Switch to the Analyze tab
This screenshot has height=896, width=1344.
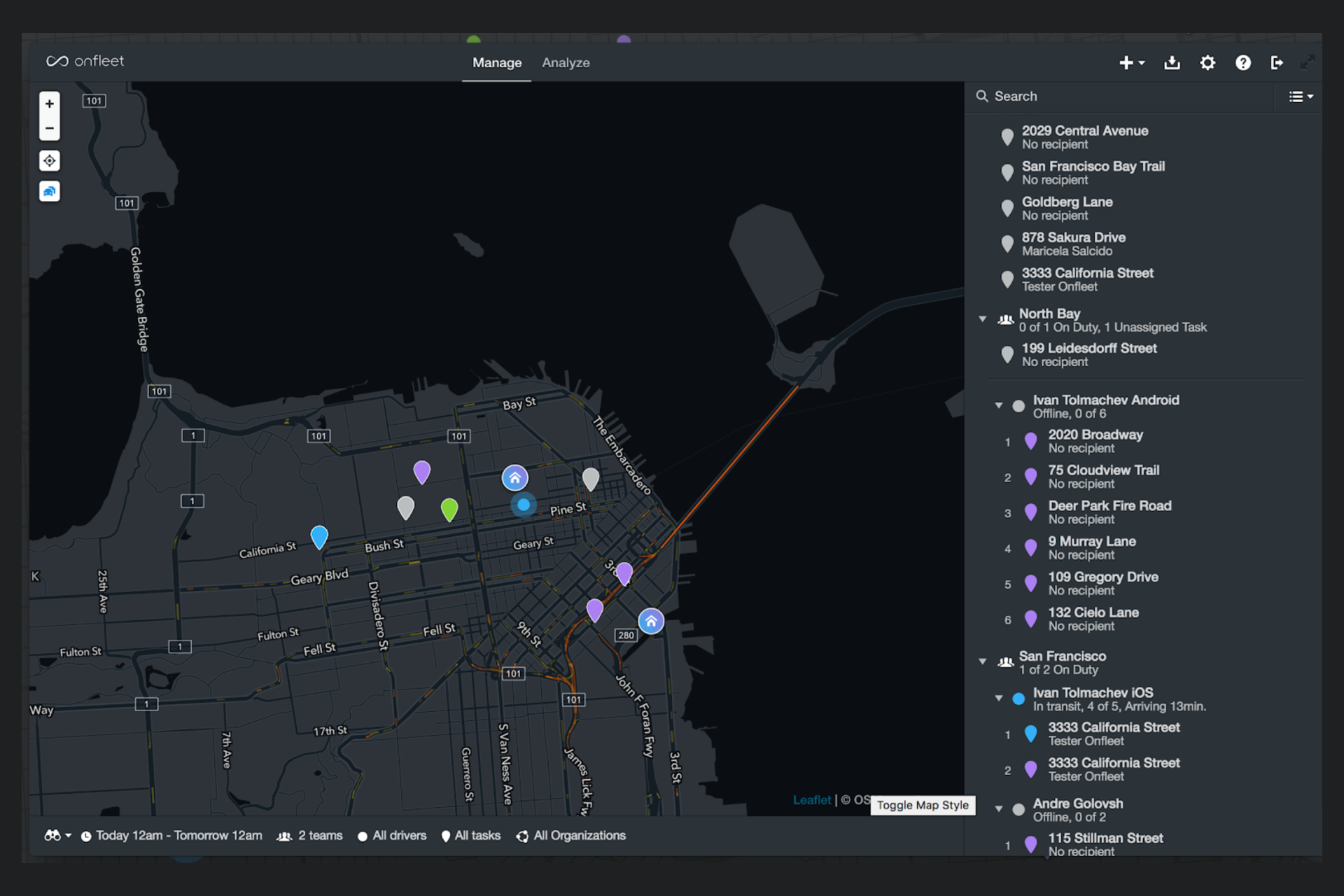(566, 63)
